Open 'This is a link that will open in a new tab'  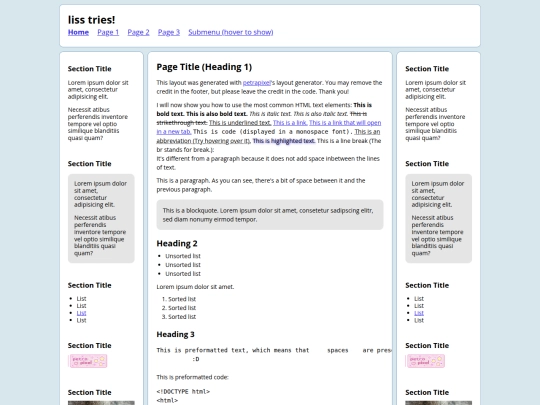tap(345, 123)
